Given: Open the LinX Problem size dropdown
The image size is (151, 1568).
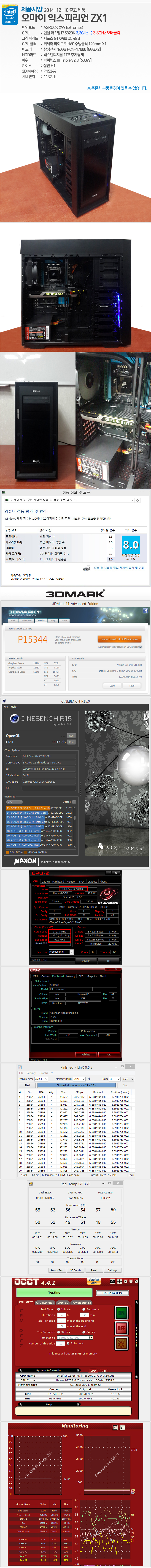Looking at the screenshot, I should (41, 1079).
